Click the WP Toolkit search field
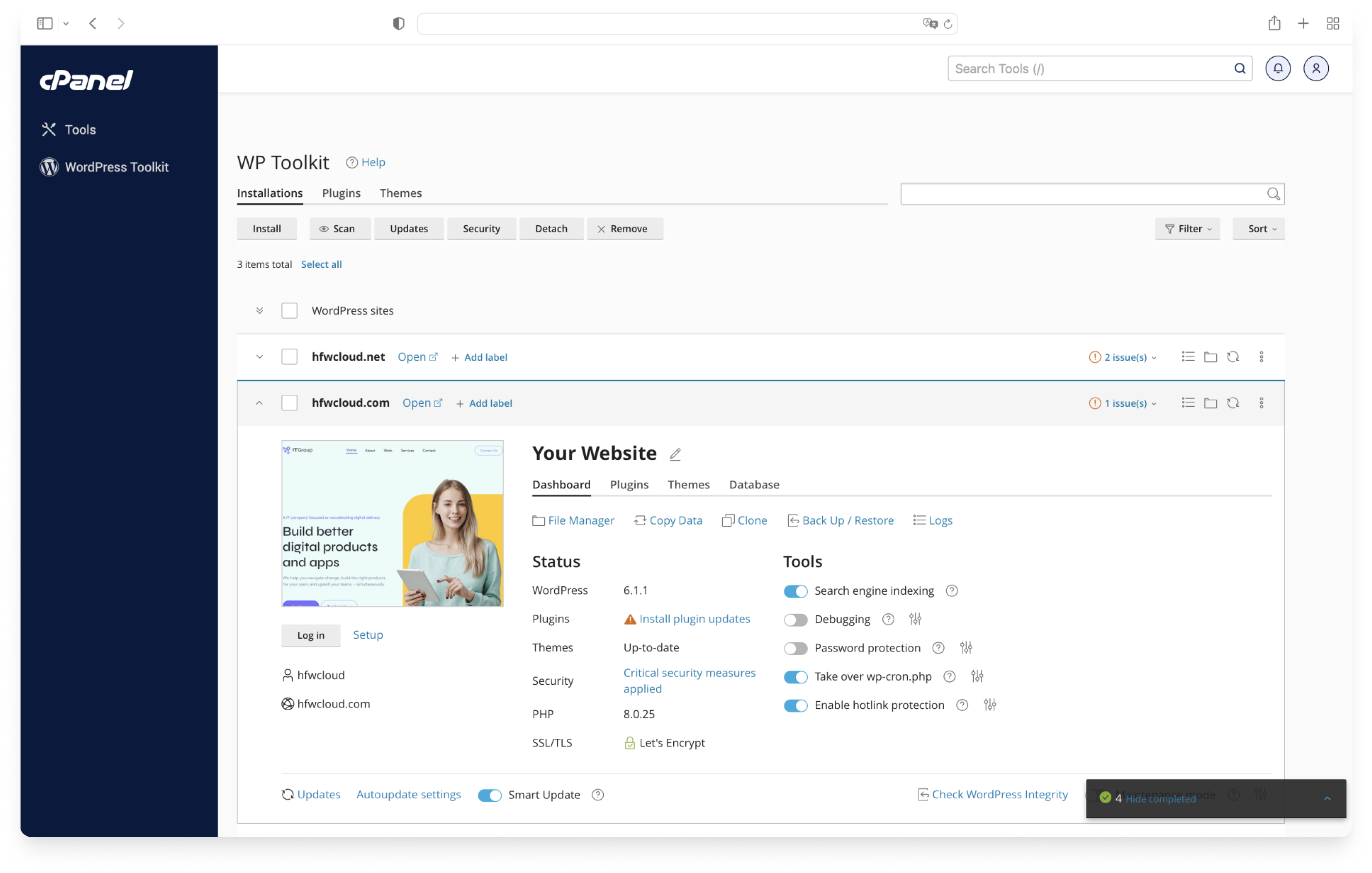The image size is (1372, 873). click(x=1091, y=194)
